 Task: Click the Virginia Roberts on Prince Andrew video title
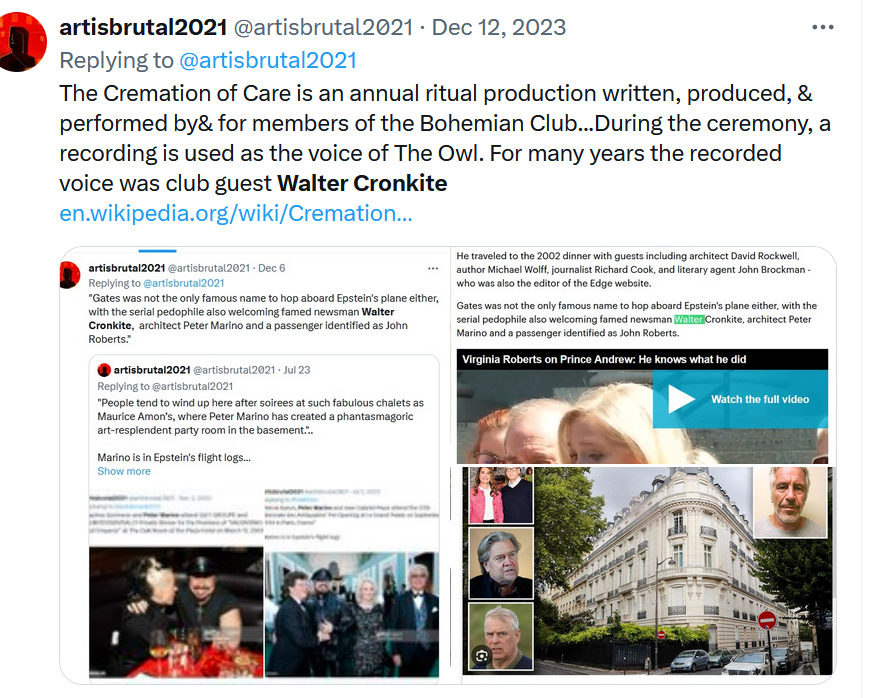tap(604, 359)
